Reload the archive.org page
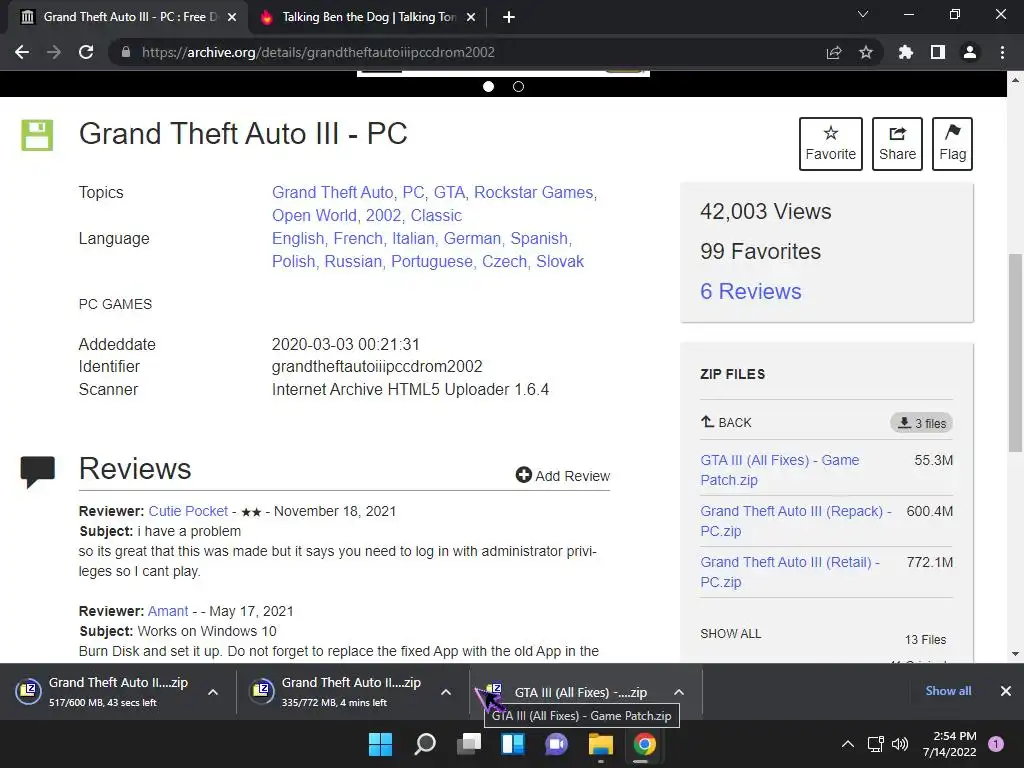The height and width of the screenshot is (768, 1024). tap(86, 52)
